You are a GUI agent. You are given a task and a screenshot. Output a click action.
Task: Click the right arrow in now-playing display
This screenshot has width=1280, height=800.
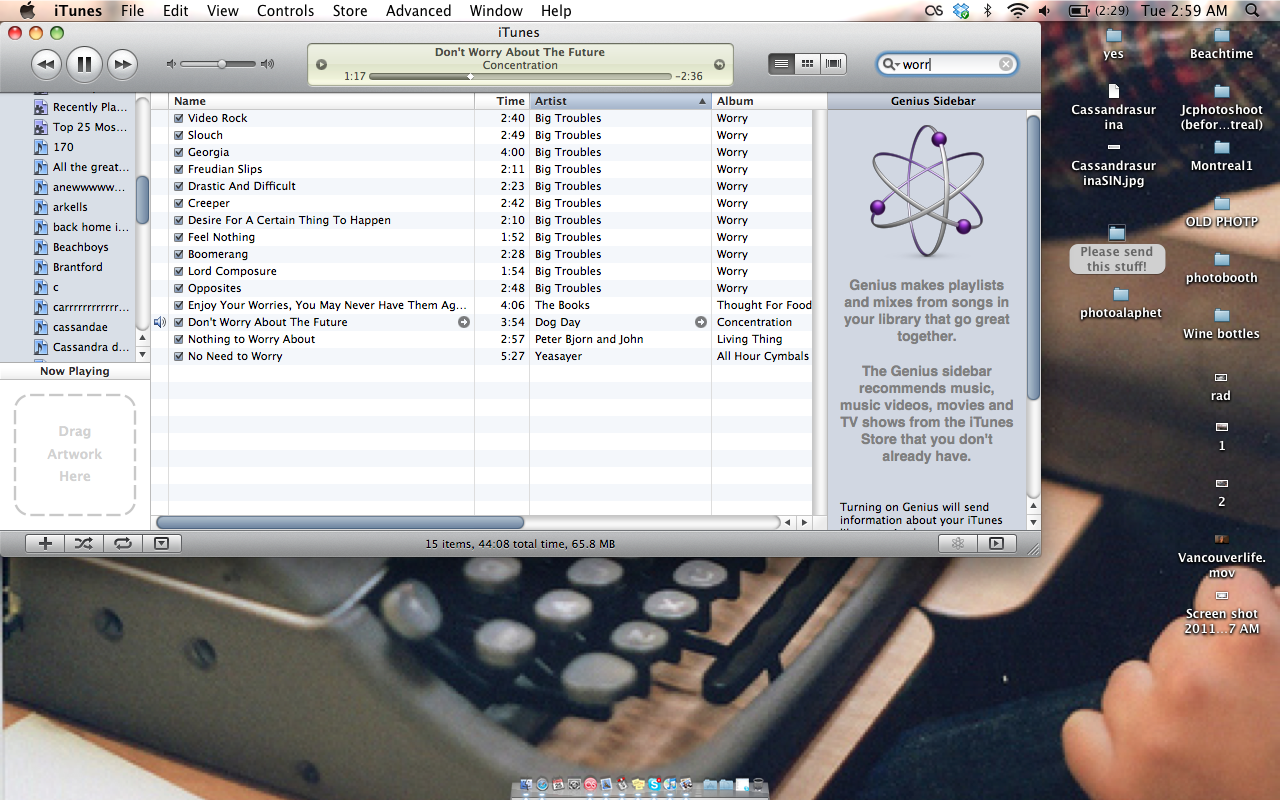pyautogui.click(x=719, y=65)
